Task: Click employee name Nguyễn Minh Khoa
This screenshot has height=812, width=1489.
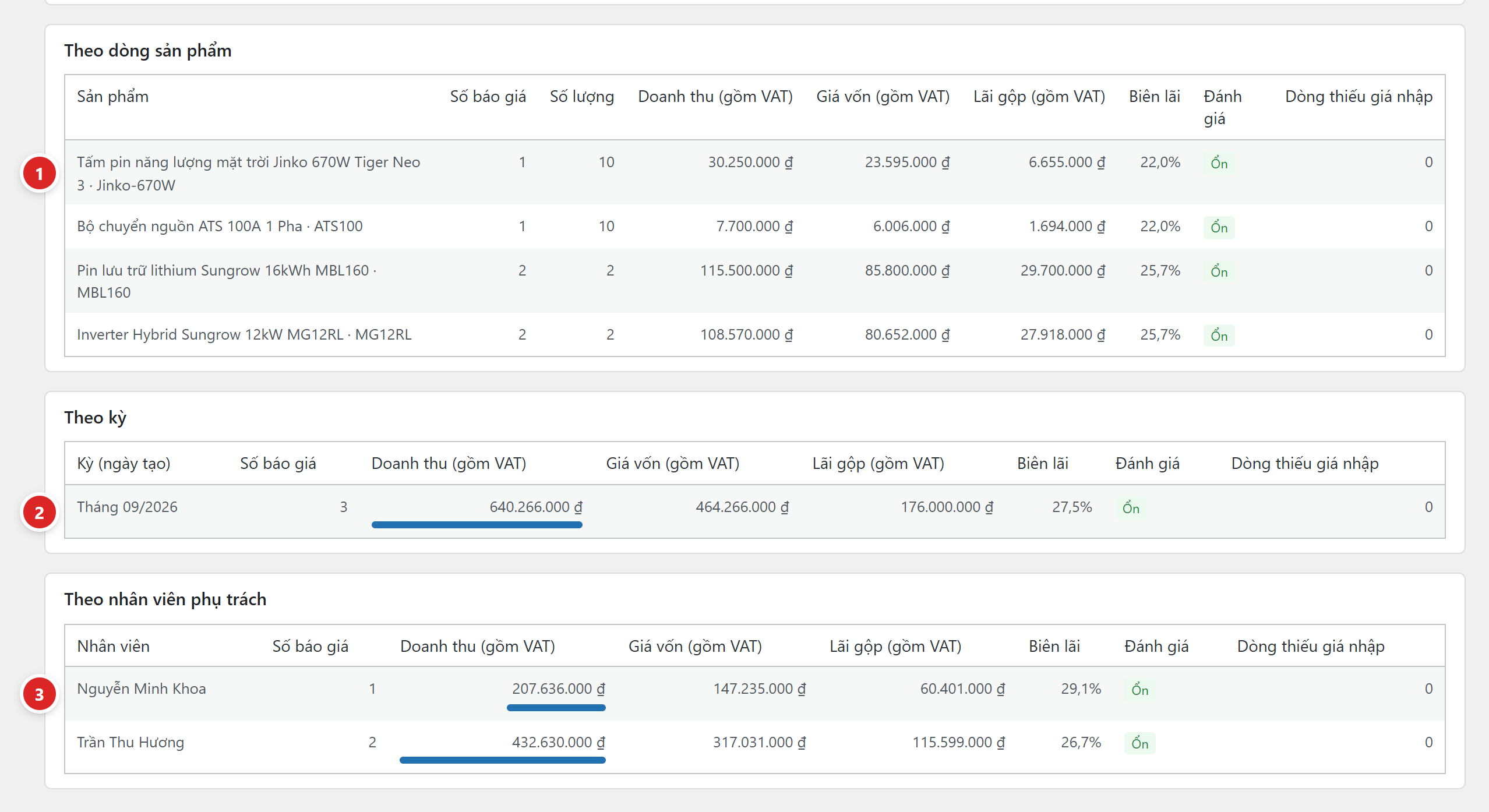Action: [x=142, y=689]
